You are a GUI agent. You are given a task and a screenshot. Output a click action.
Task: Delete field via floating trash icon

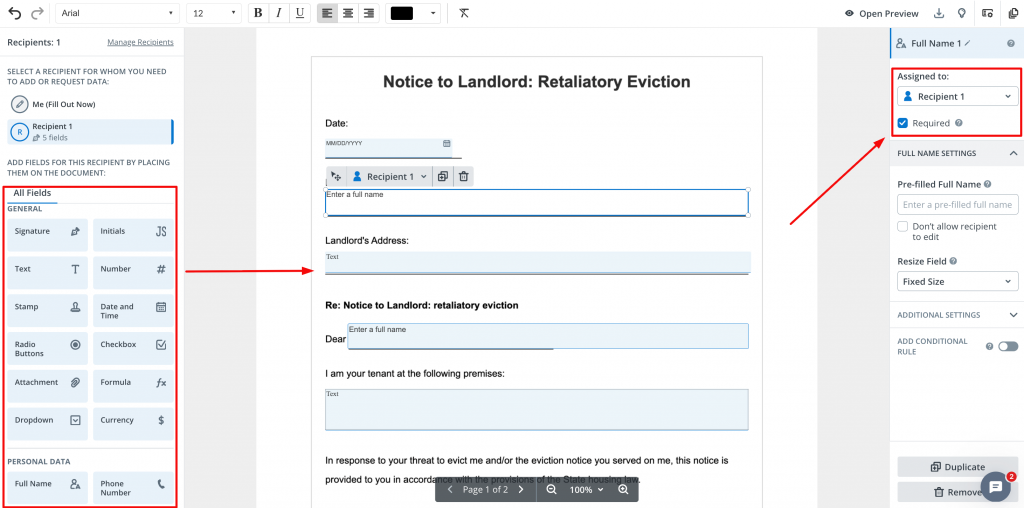click(x=464, y=176)
